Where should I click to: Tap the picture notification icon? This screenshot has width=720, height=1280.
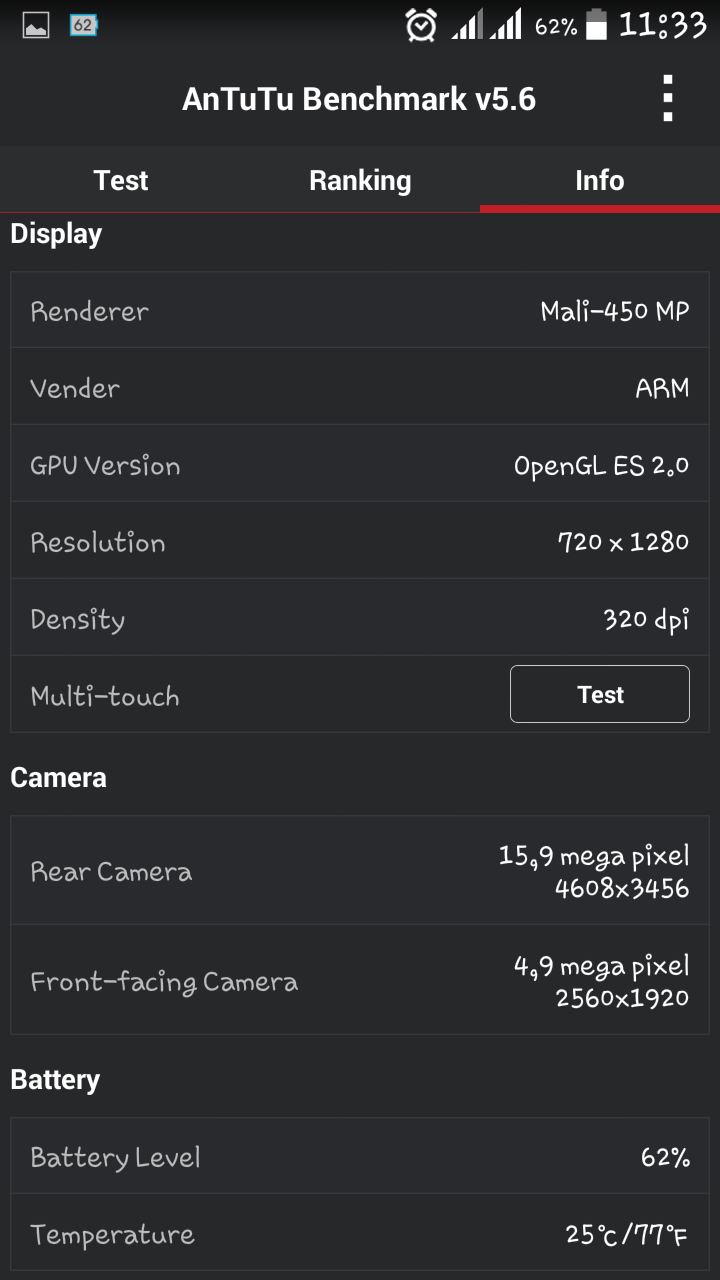click(x=36, y=25)
